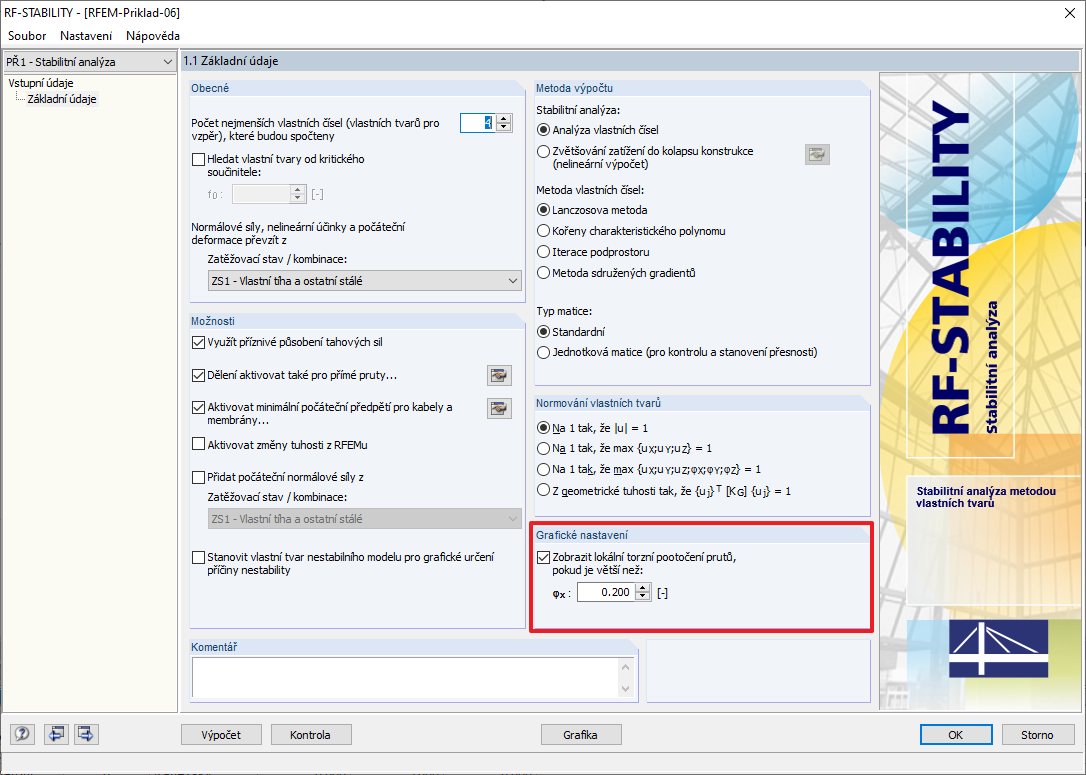Open the help question mark icon
This screenshot has width=1086, height=775.
pos(21,734)
